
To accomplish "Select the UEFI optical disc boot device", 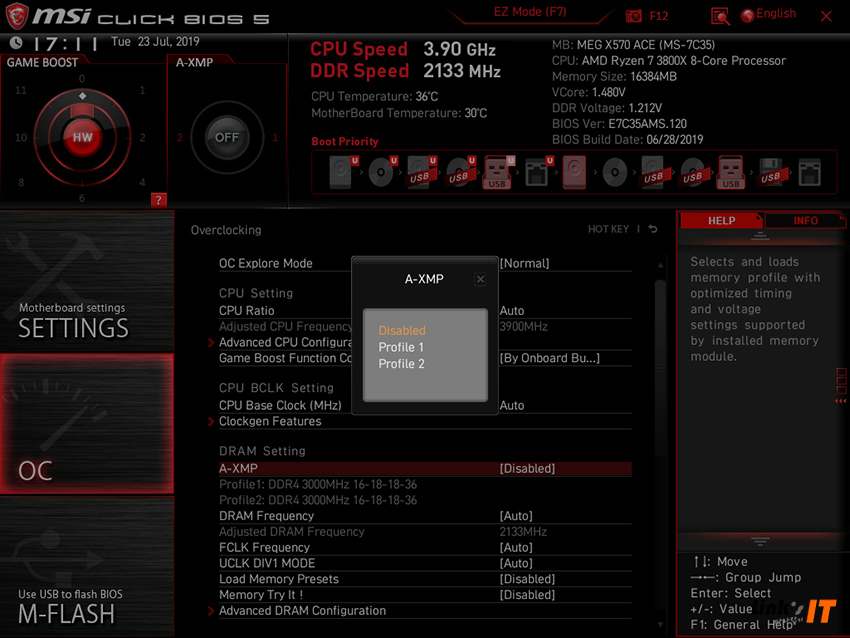I will 382,172.
